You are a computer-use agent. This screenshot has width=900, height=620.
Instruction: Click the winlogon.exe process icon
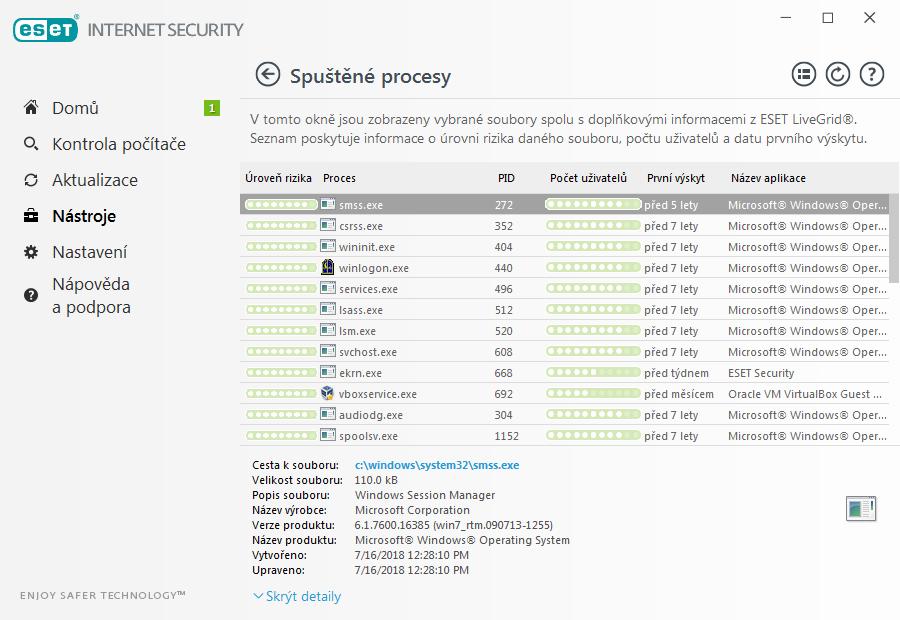328,267
